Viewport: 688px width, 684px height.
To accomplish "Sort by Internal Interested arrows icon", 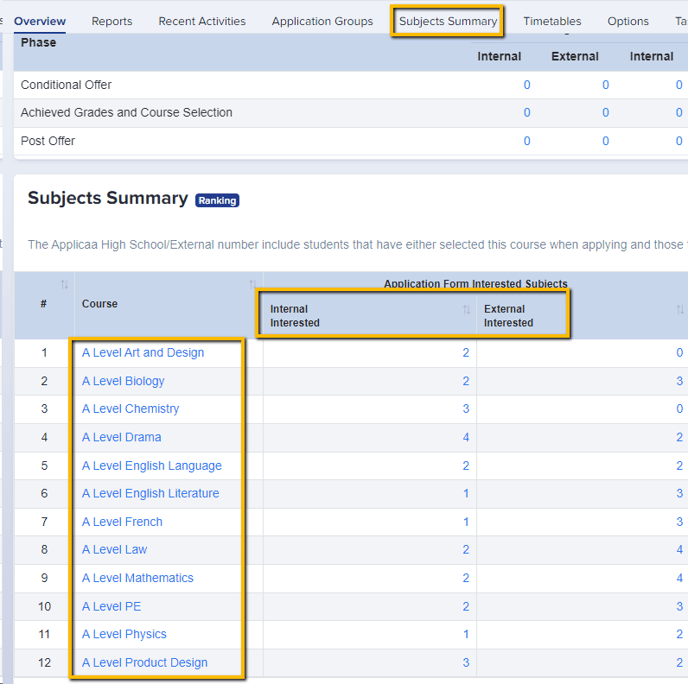I will point(466,310).
